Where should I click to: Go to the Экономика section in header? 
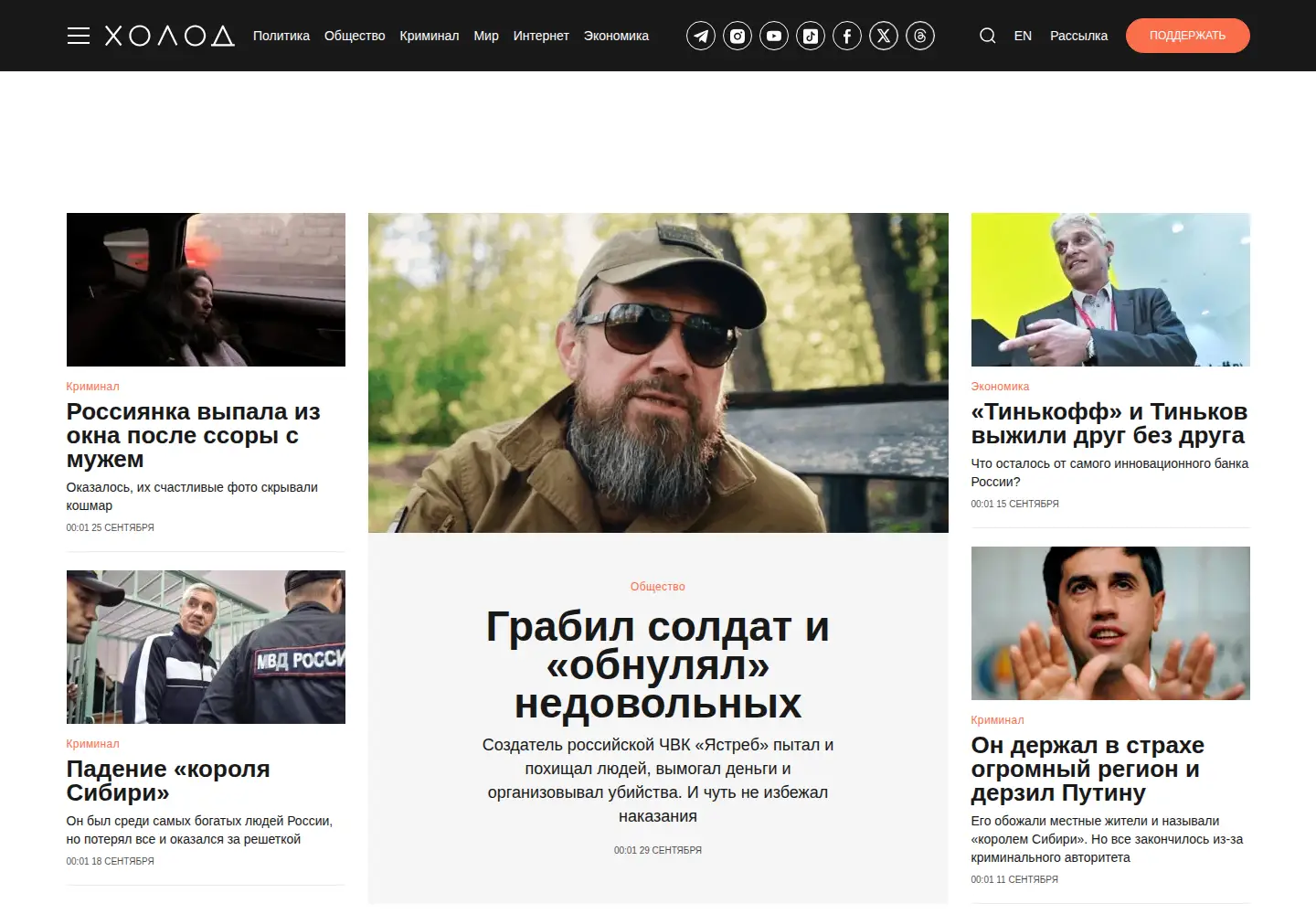[x=616, y=36]
